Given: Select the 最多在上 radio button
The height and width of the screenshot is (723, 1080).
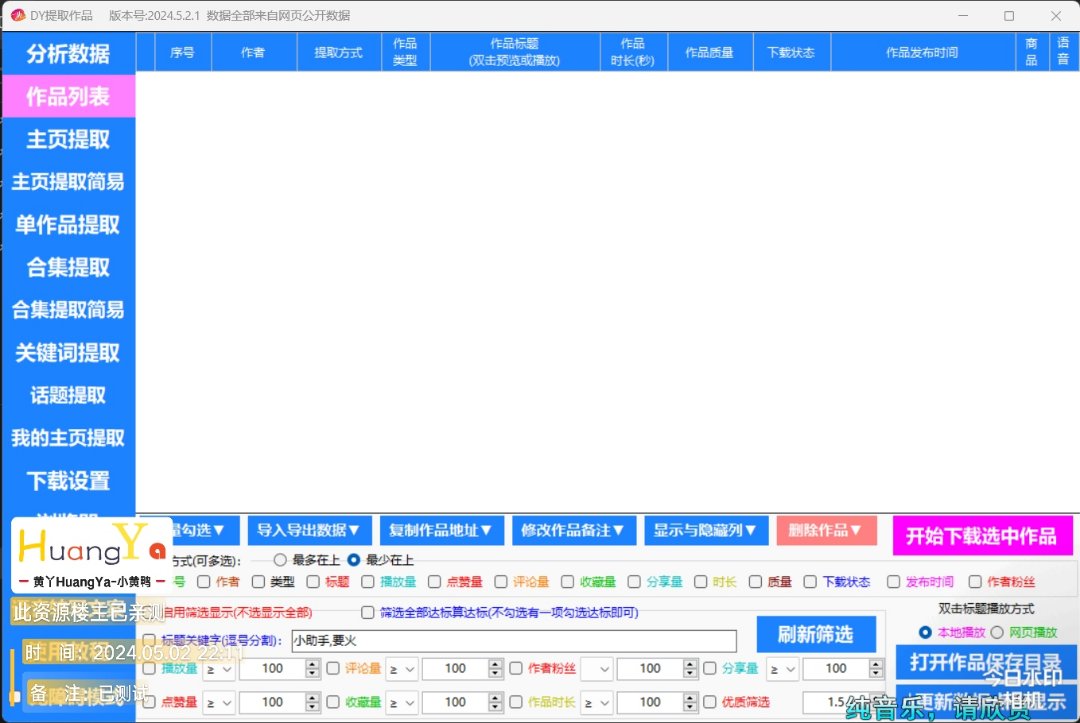Looking at the screenshot, I should (x=280, y=560).
